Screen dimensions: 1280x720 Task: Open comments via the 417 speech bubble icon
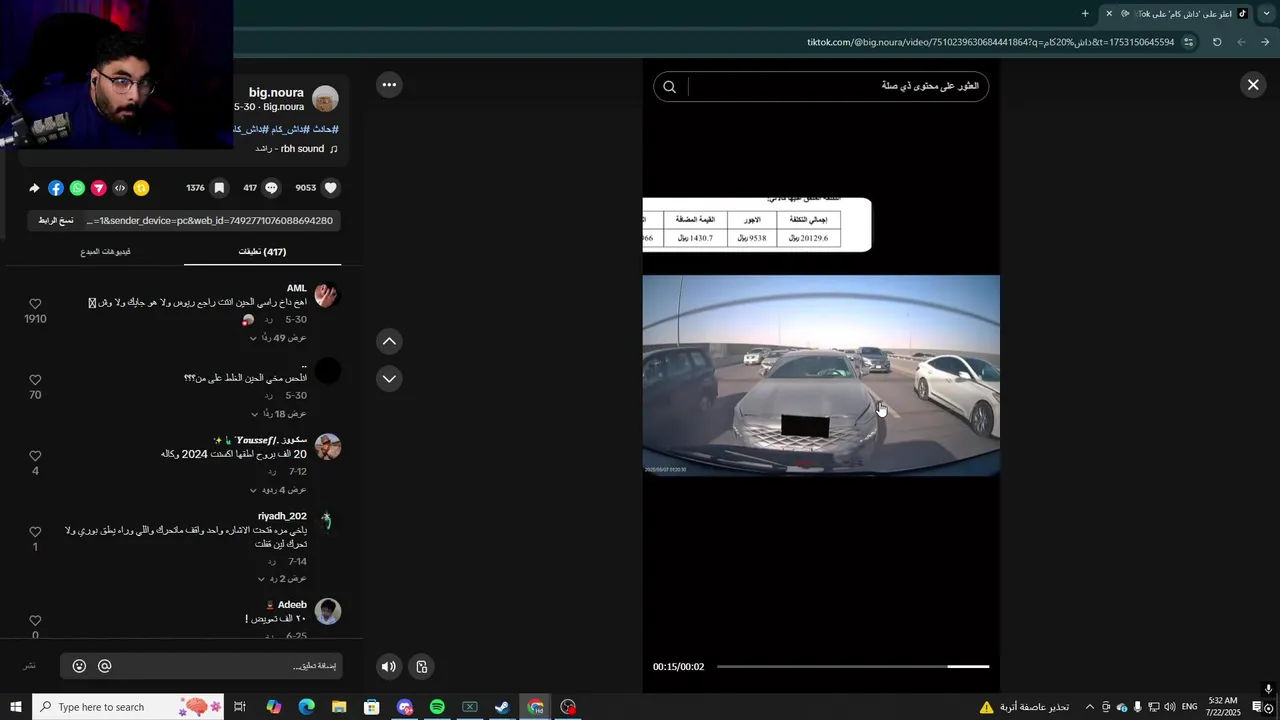pyautogui.click(x=271, y=188)
